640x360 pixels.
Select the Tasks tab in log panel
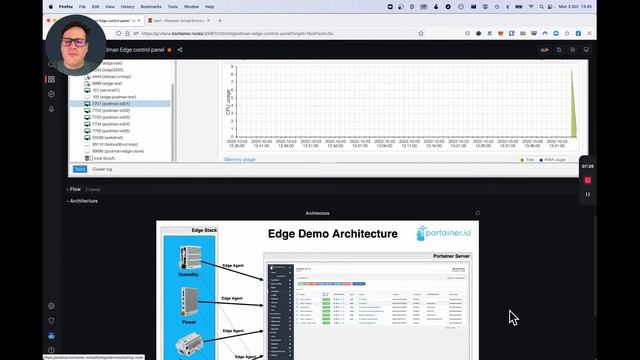point(80,169)
